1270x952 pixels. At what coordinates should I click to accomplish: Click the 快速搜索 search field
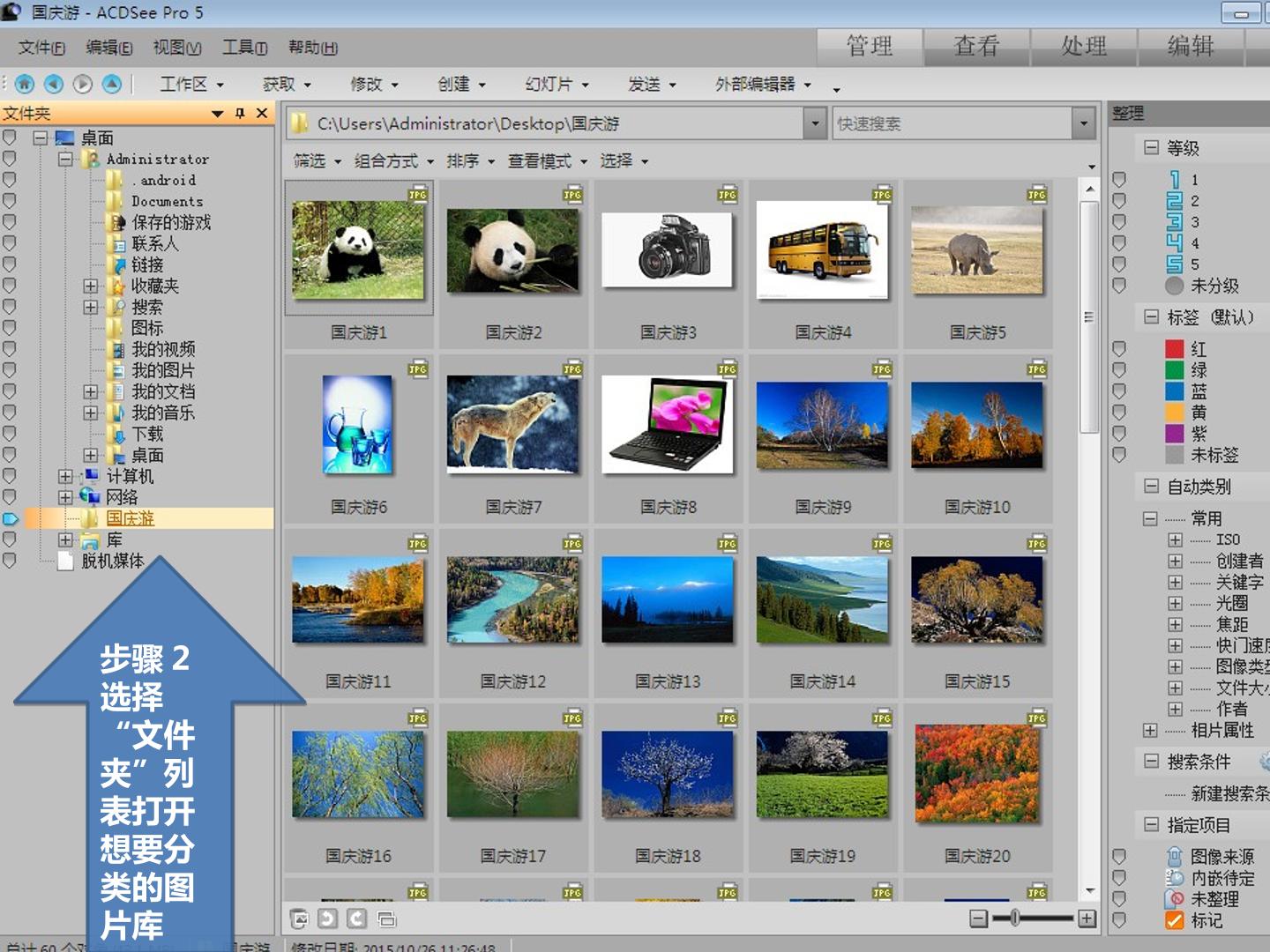click(x=952, y=123)
